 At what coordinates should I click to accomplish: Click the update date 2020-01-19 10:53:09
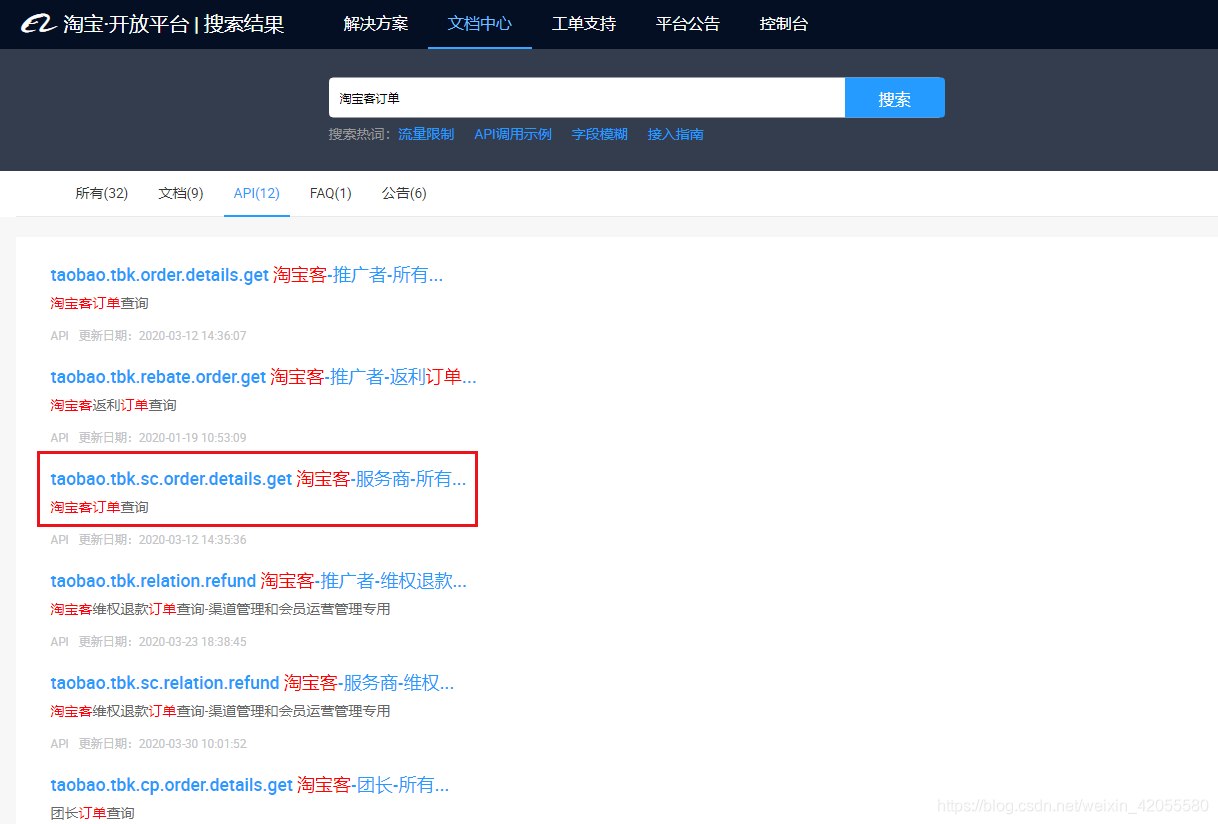tap(192, 438)
